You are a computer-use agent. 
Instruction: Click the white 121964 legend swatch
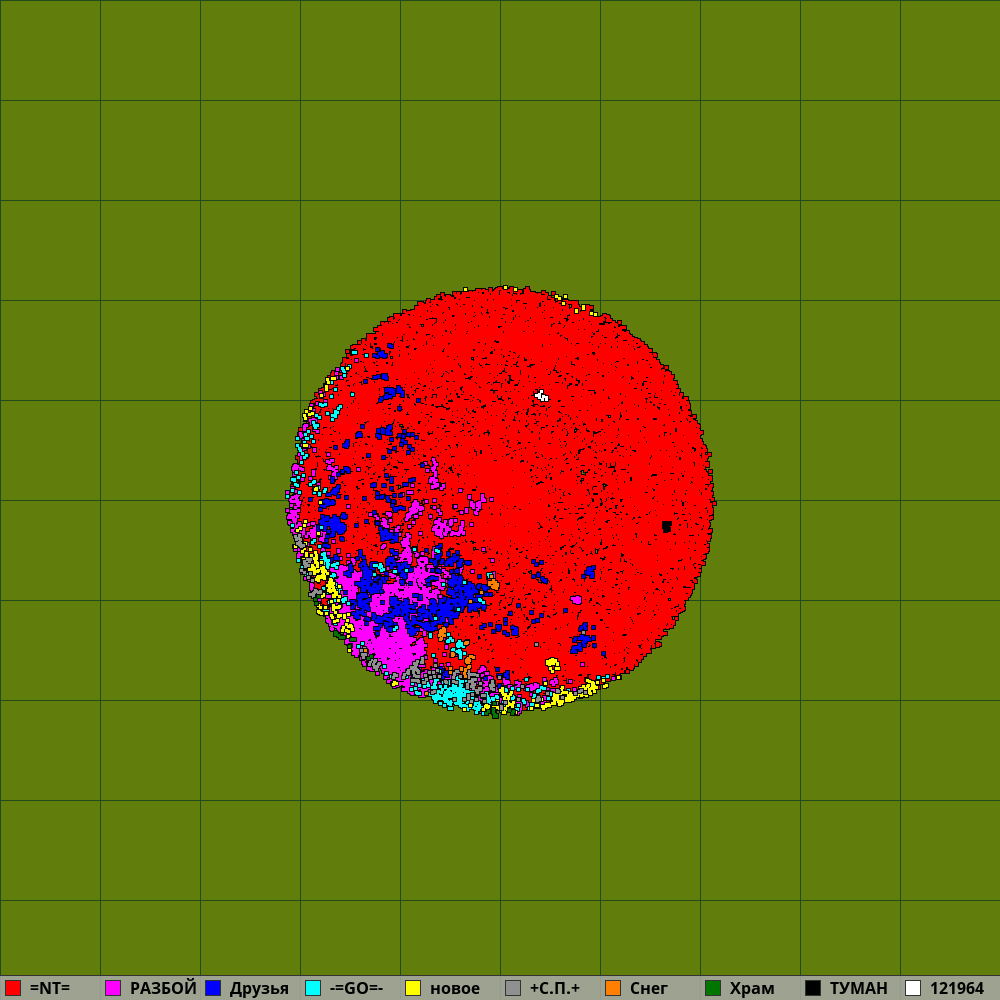pyautogui.click(x=913, y=988)
